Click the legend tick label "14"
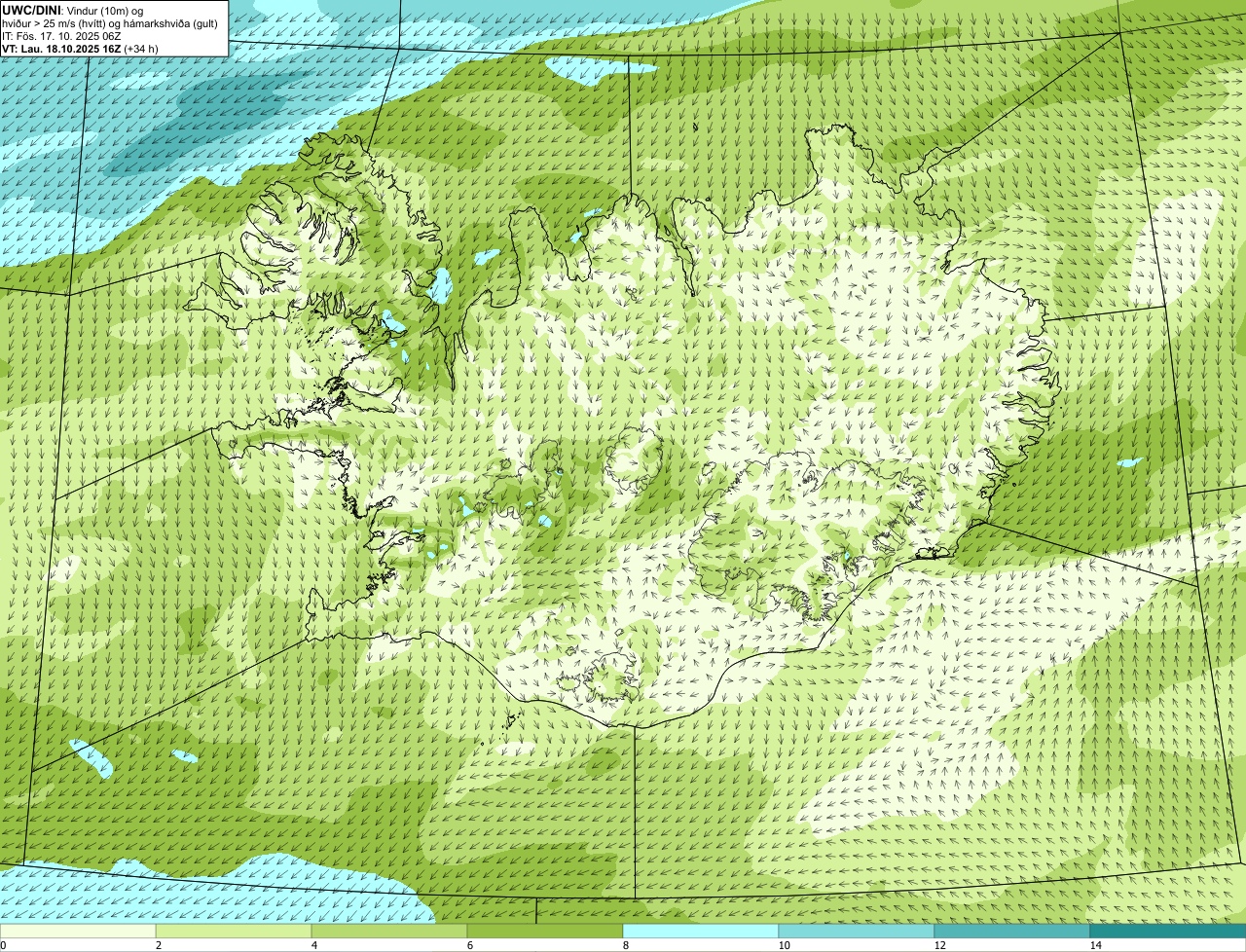This screenshot has height=952, width=1246. click(x=1095, y=945)
